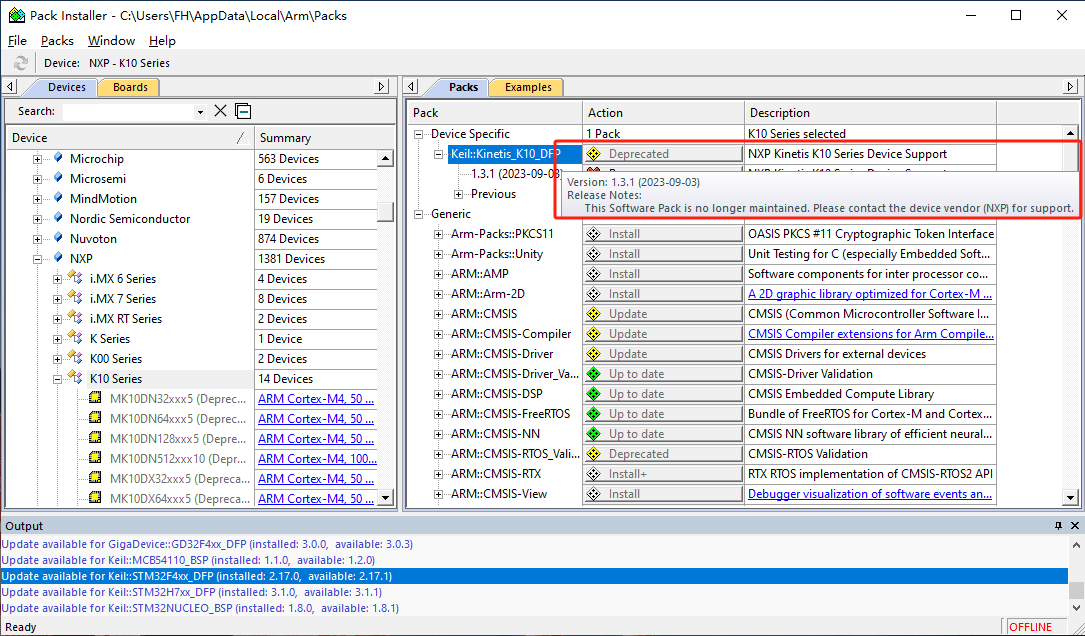Click the collapse all devices icon
The height and width of the screenshot is (636, 1085).
pyautogui.click(x=243, y=111)
